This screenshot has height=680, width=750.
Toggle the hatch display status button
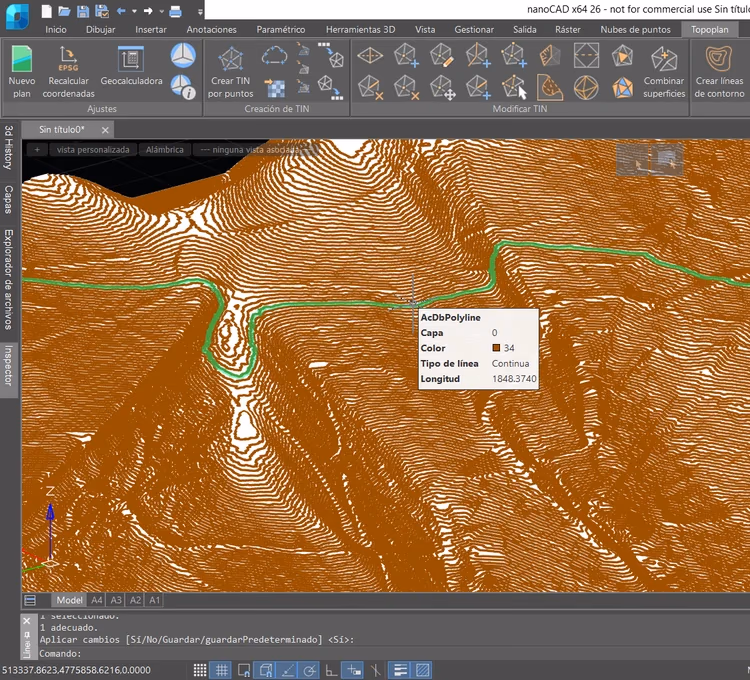(422, 670)
